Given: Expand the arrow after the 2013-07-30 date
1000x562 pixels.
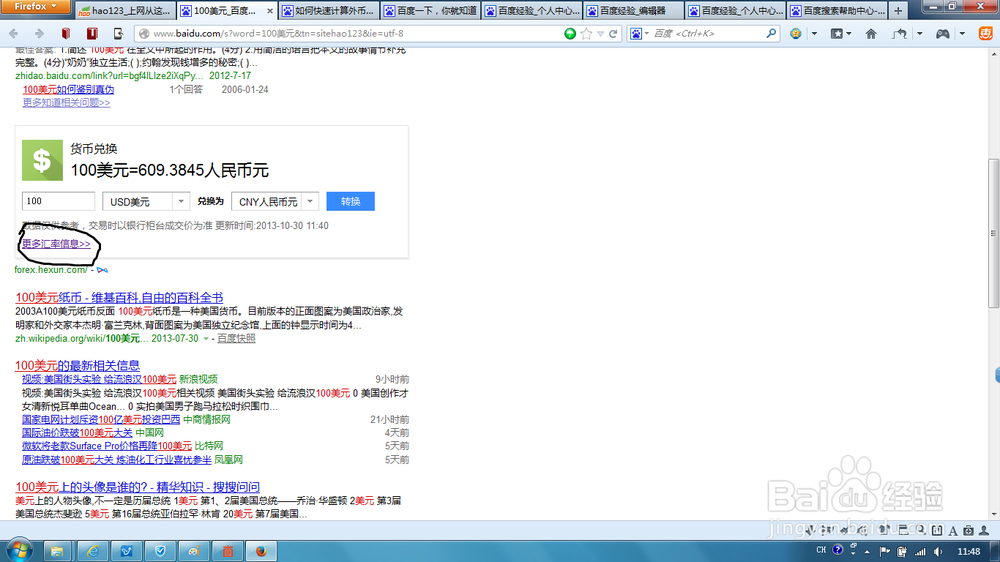Looking at the screenshot, I should (205, 339).
